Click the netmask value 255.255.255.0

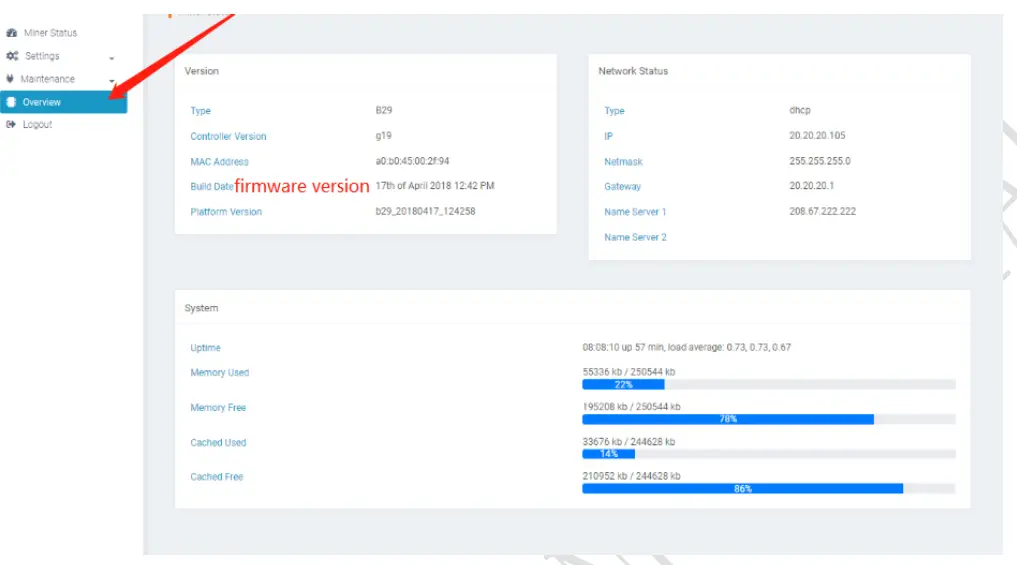(x=820, y=161)
